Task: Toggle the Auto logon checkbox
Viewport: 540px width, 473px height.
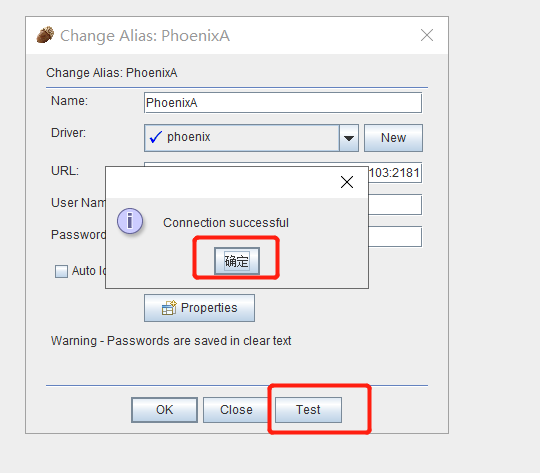Action: pyautogui.click(x=61, y=271)
